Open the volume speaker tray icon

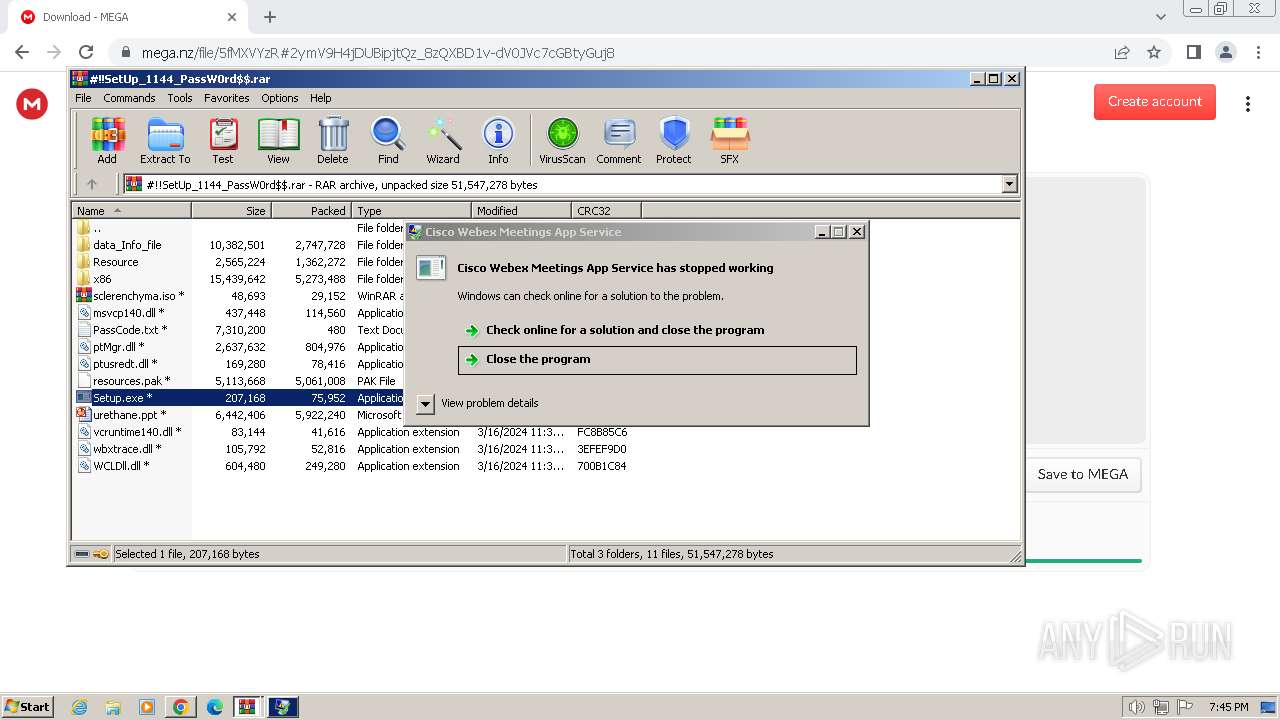tap(1136, 707)
